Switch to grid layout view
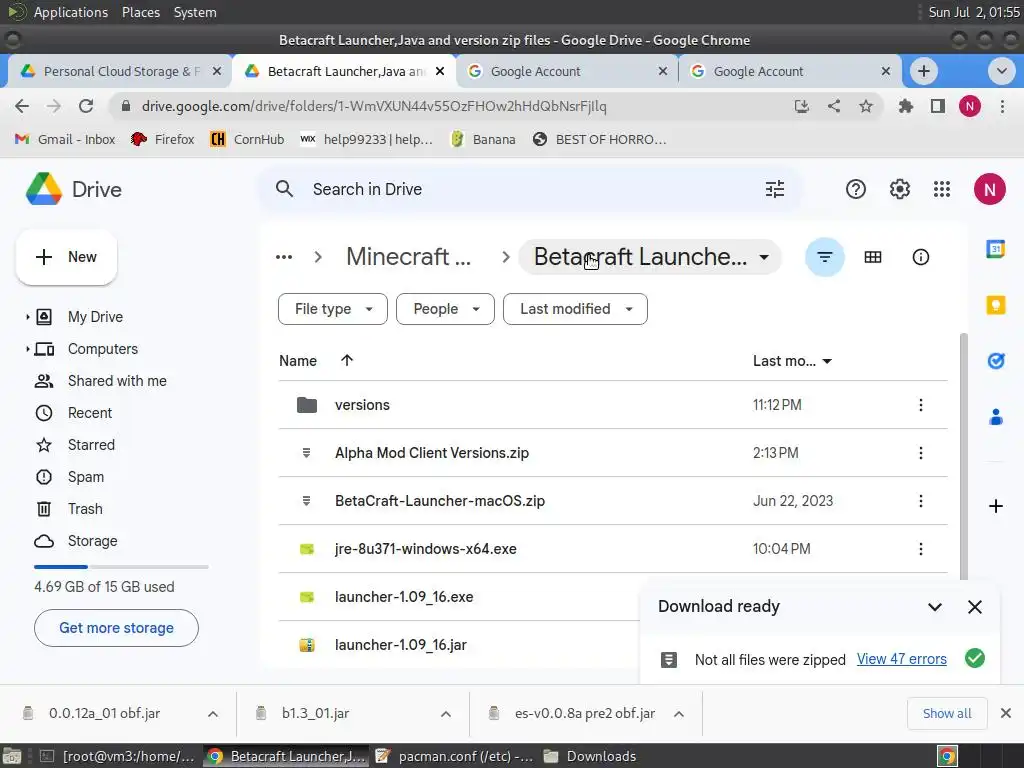This screenshot has width=1024, height=768. tap(872, 257)
